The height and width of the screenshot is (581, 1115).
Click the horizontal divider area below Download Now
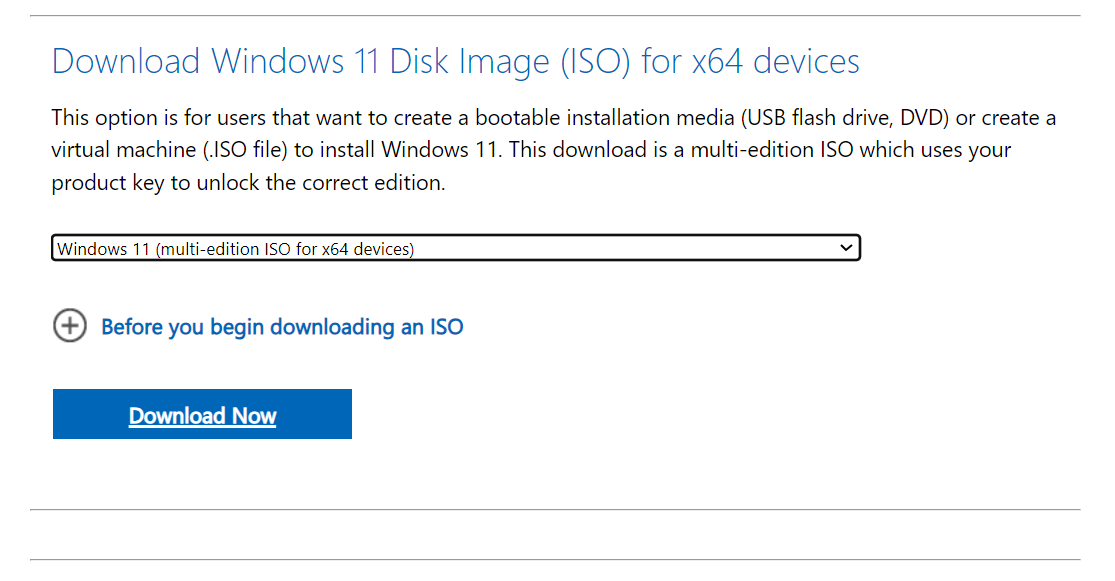pos(557,505)
